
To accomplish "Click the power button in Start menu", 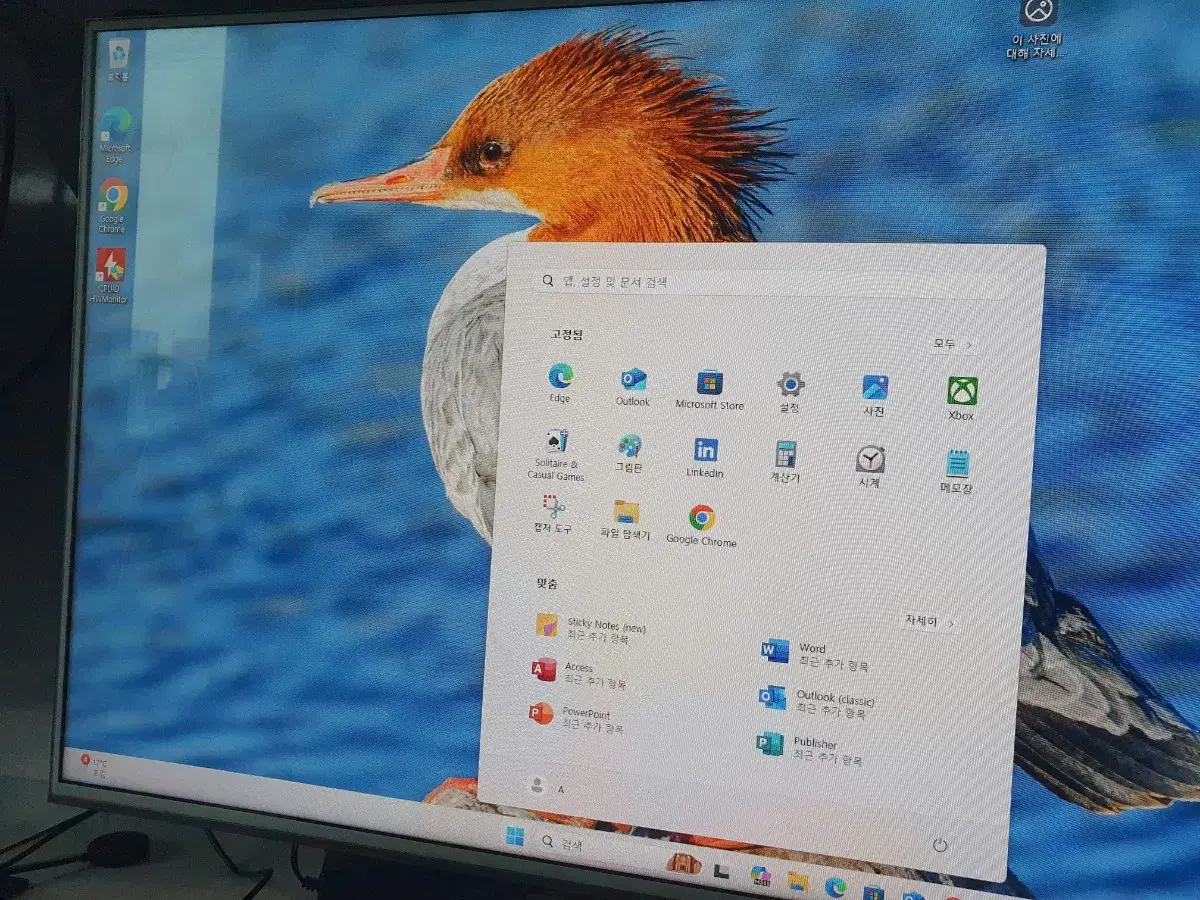I will (940, 845).
